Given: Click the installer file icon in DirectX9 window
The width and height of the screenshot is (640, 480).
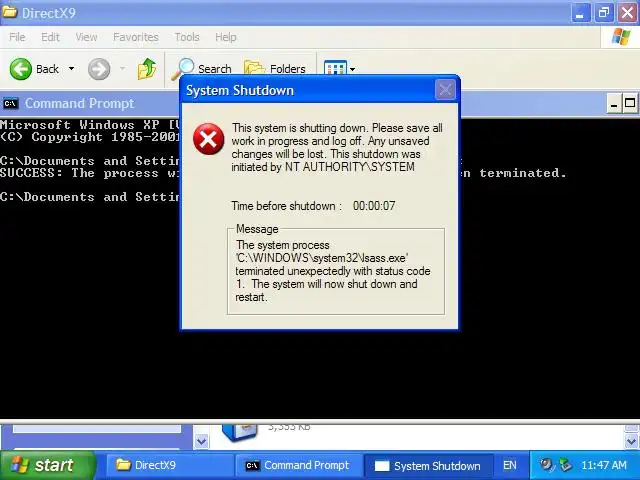Looking at the screenshot, I should point(240,433).
